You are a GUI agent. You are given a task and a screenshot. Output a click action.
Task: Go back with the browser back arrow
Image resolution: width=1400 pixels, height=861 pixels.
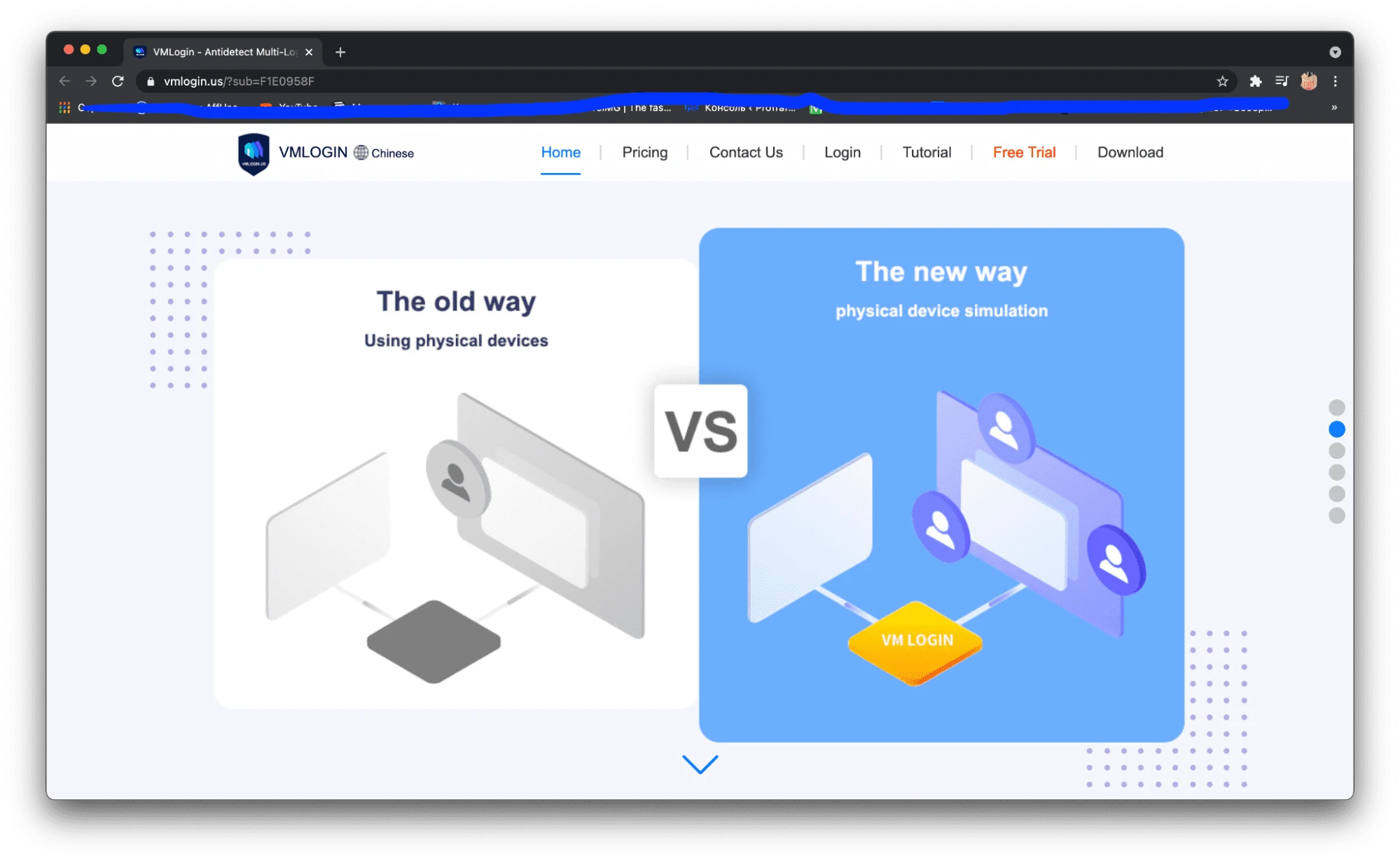pos(64,81)
